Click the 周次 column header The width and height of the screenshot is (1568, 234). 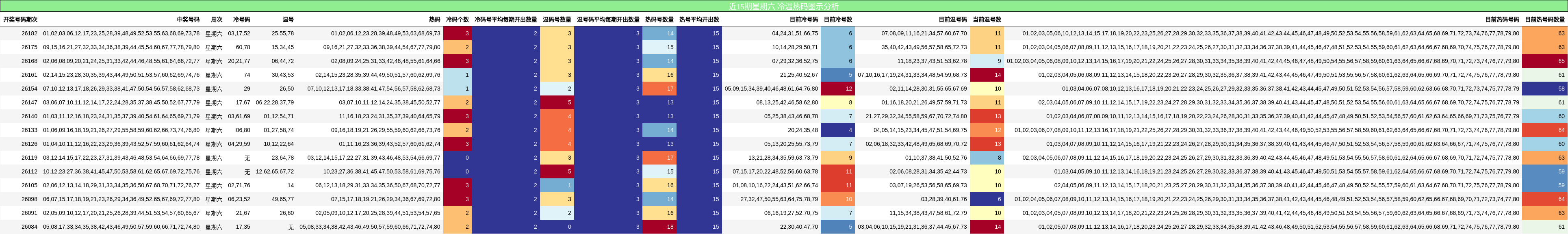(217, 19)
